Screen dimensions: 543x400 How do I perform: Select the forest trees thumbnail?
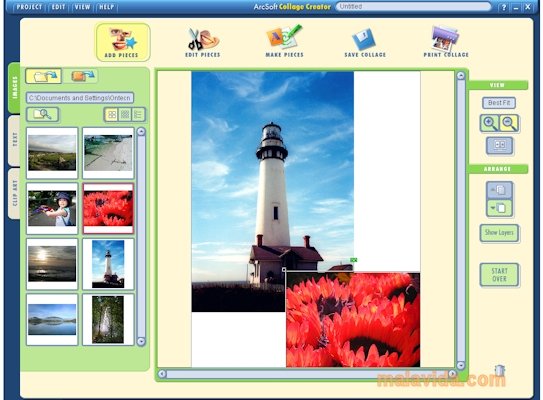[108, 319]
